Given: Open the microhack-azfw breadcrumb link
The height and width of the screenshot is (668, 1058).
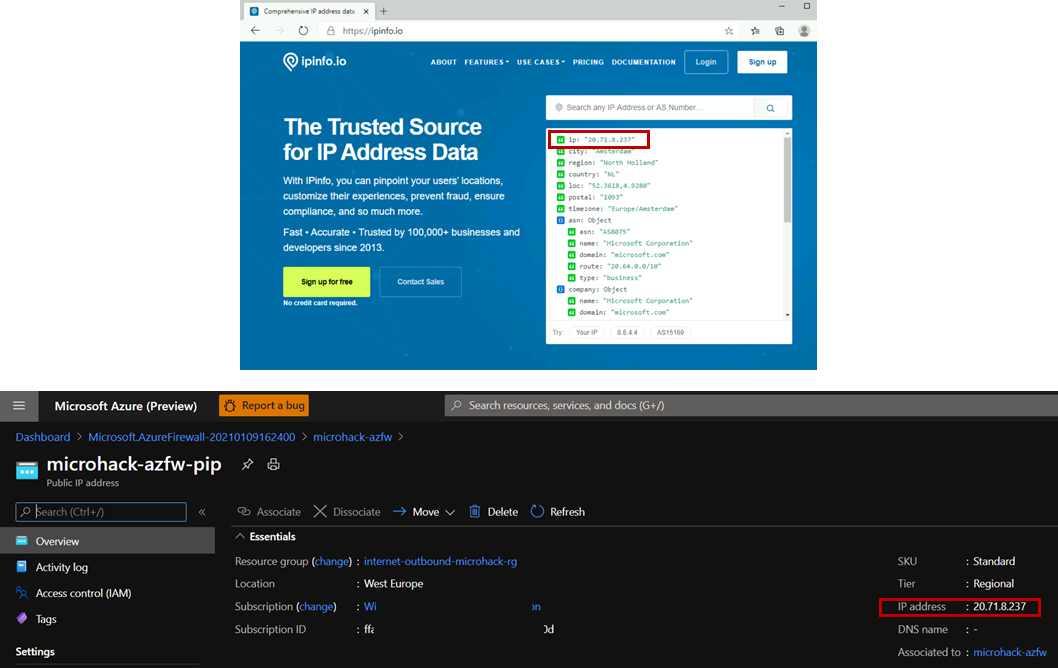Looking at the screenshot, I should (x=352, y=437).
